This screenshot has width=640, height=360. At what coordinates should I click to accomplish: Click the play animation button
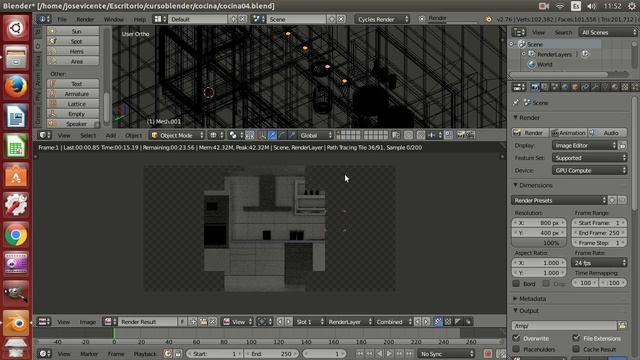390,353
